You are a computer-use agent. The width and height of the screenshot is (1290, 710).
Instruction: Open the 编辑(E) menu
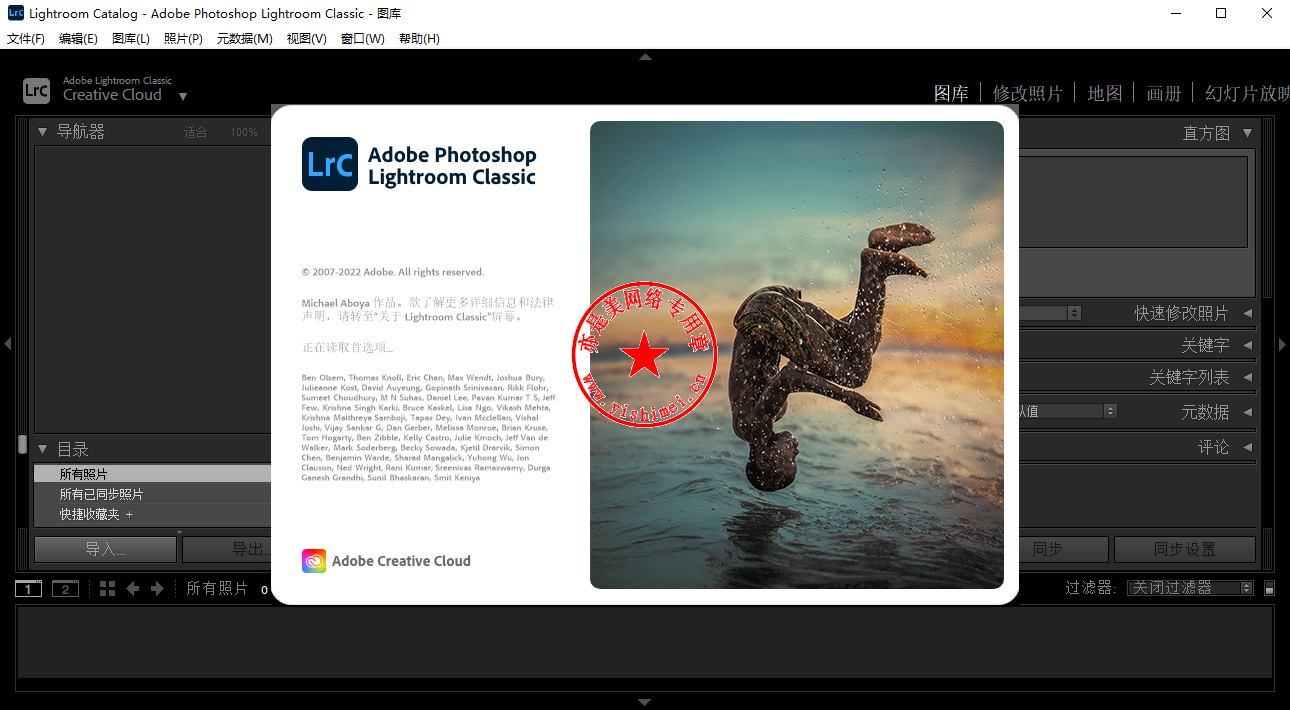click(78, 39)
